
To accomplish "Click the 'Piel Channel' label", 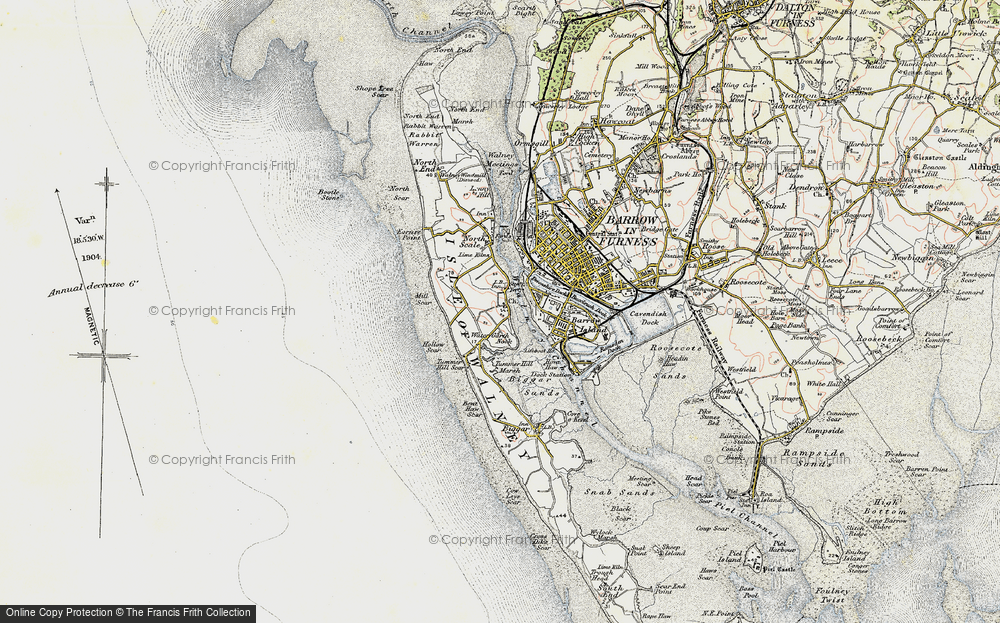I will [x=746, y=519].
